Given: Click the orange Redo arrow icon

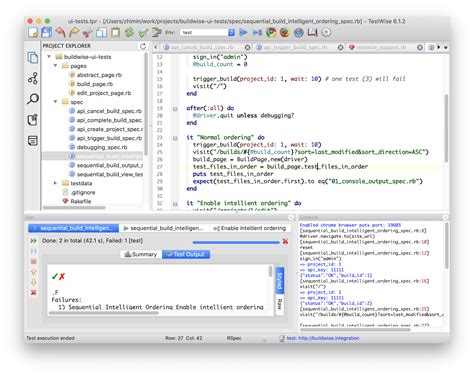Looking at the screenshot, I should pyautogui.click(x=74, y=32).
